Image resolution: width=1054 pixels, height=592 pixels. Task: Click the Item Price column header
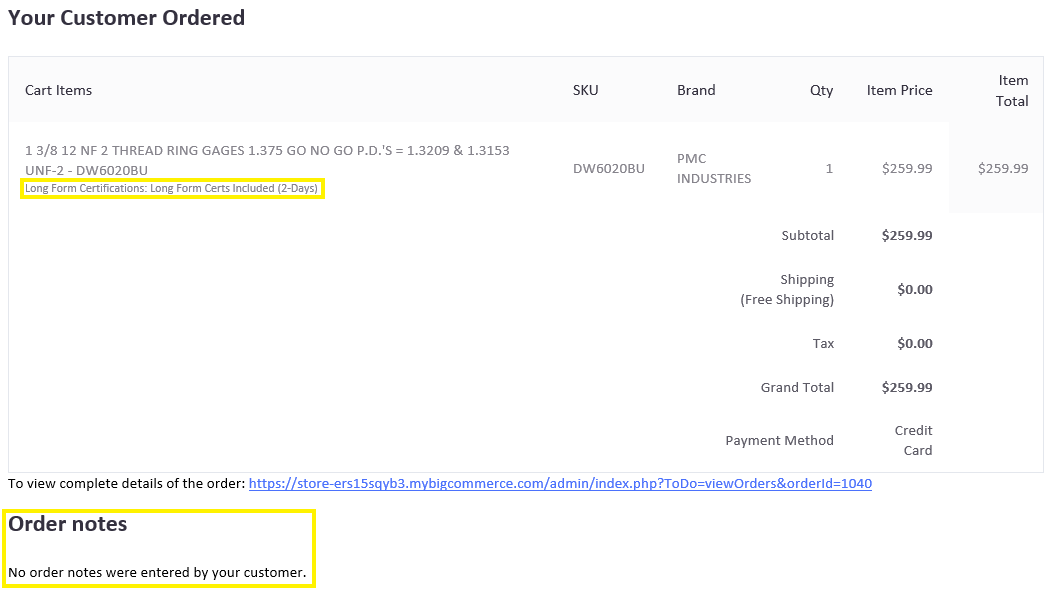[899, 90]
